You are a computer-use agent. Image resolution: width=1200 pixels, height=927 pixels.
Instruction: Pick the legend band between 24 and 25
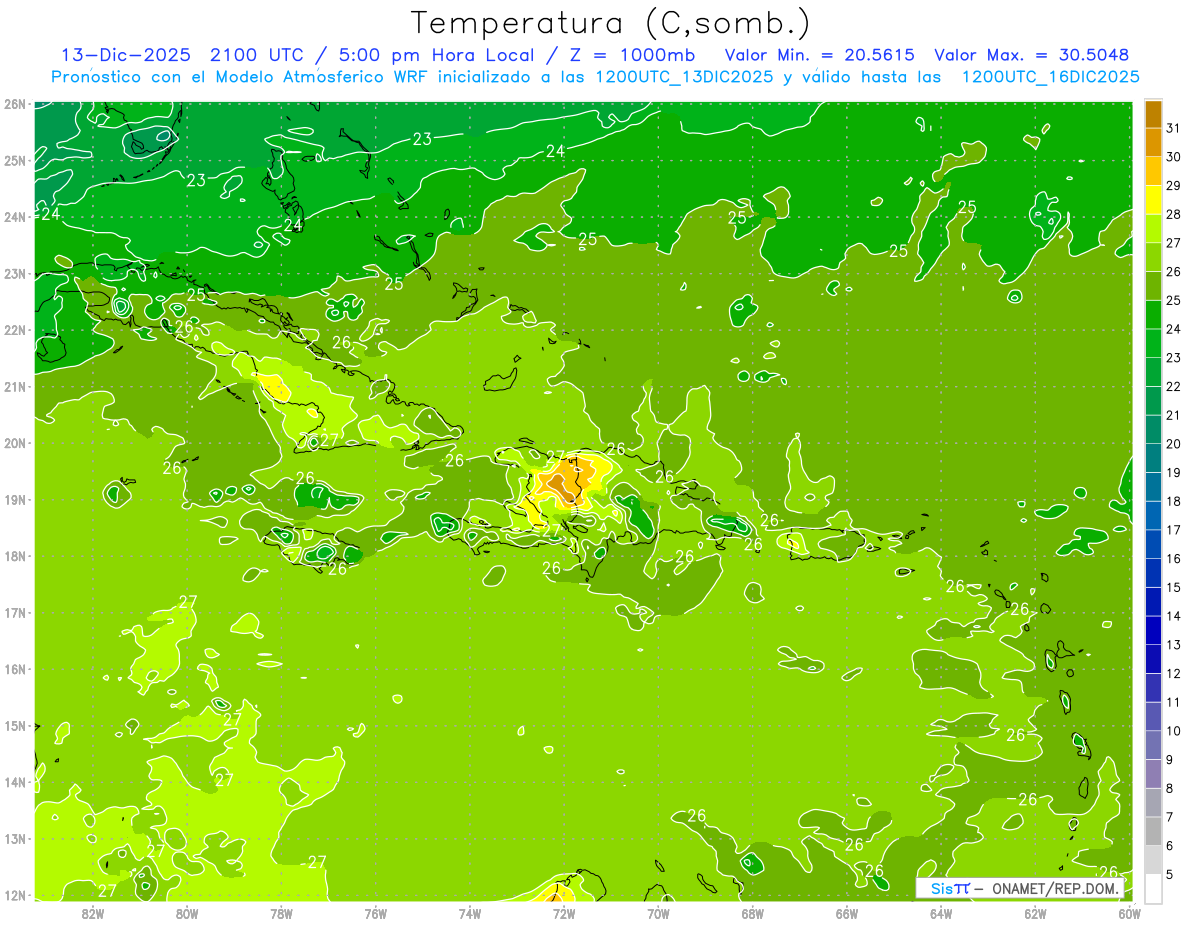pos(1153,314)
